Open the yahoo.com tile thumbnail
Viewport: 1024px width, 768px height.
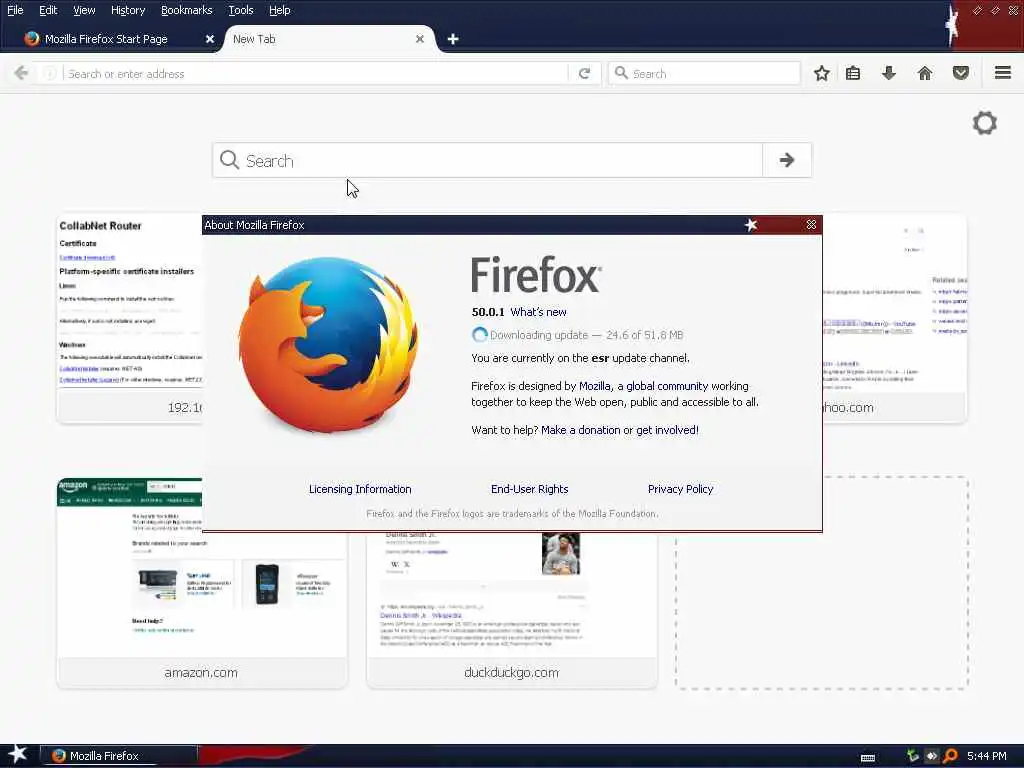(894, 304)
